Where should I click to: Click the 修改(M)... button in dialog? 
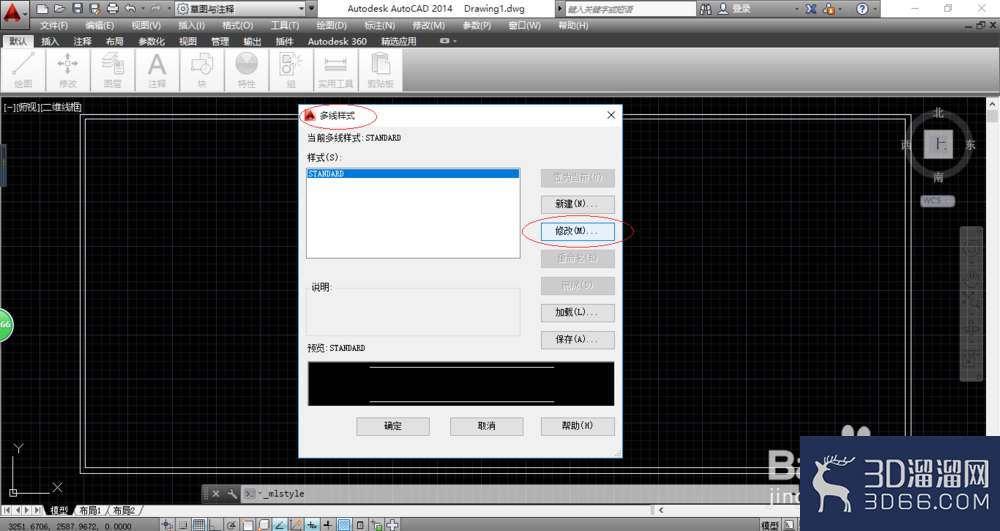[577, 231]
